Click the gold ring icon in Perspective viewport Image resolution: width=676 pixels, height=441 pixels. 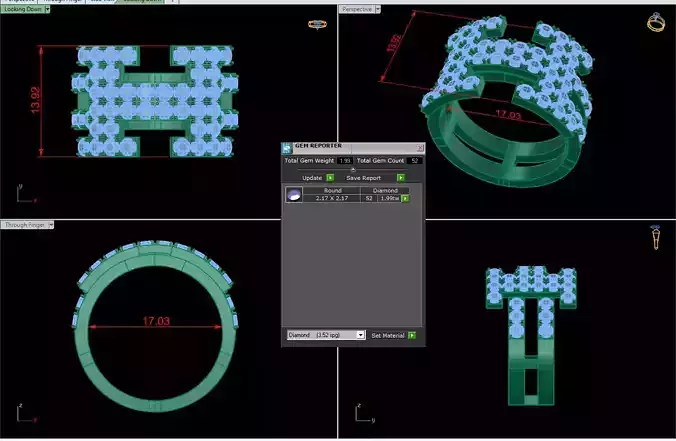pyautogui.click(x=656, y=22)
